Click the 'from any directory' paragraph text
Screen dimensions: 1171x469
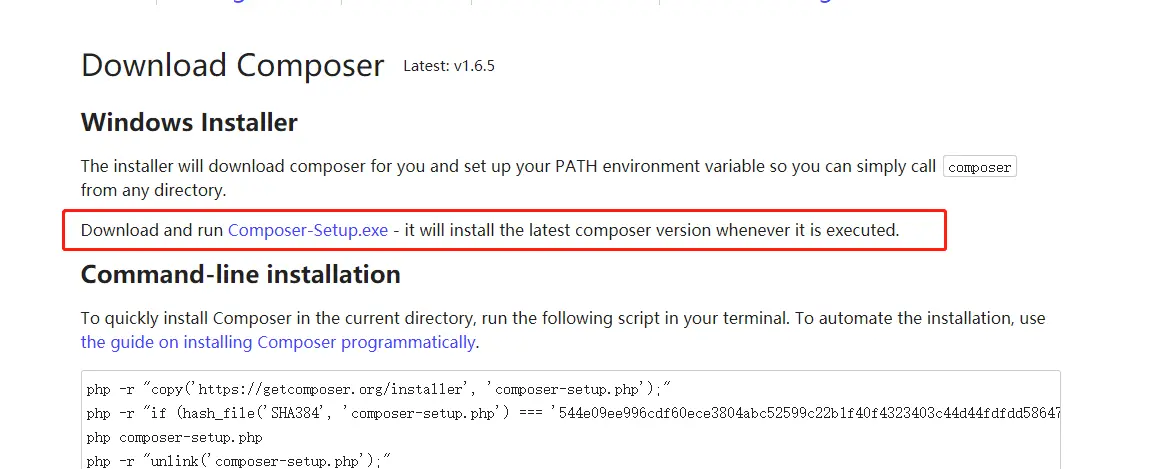tap(154, 190)
